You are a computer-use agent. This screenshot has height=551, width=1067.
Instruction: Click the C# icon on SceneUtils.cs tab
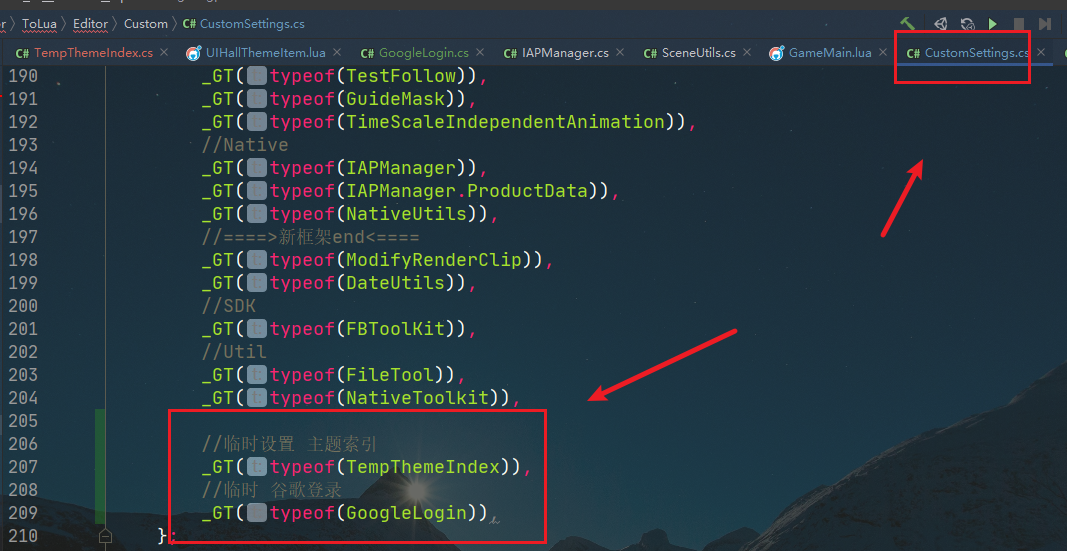pos(650,53)
